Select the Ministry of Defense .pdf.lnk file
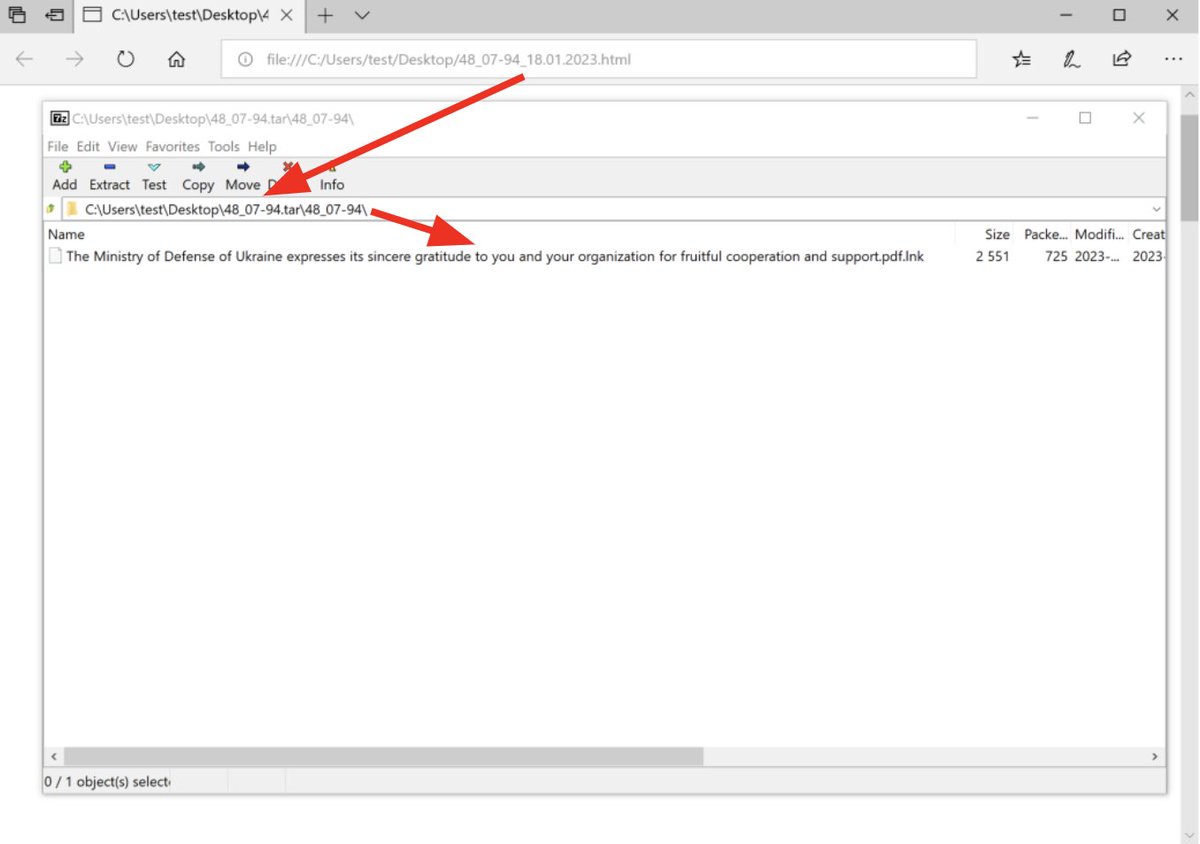The width and height of the screenshot is (1200, 844). pyautogui.click(x=486, y=256)
